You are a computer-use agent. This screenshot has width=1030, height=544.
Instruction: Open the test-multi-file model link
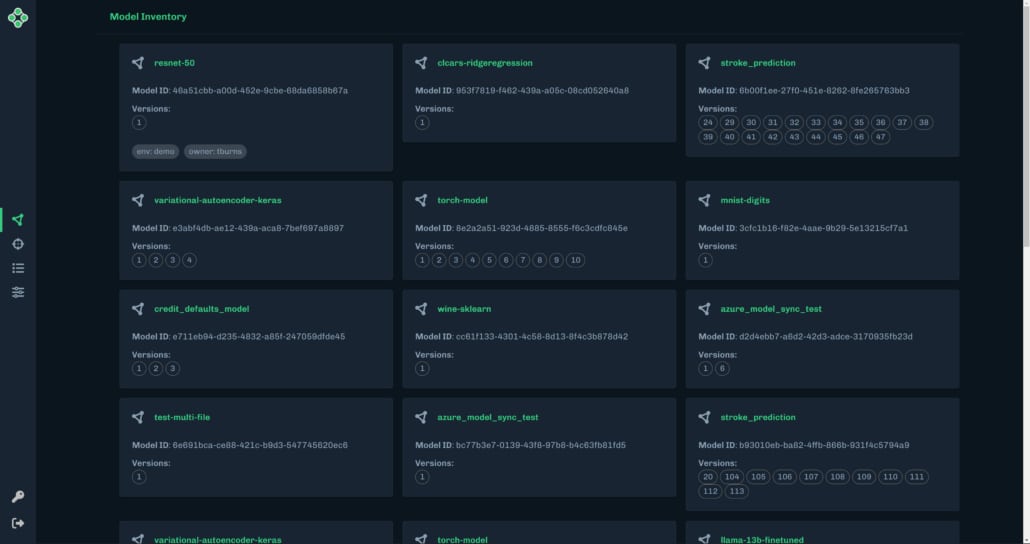(x=182, y=417)
